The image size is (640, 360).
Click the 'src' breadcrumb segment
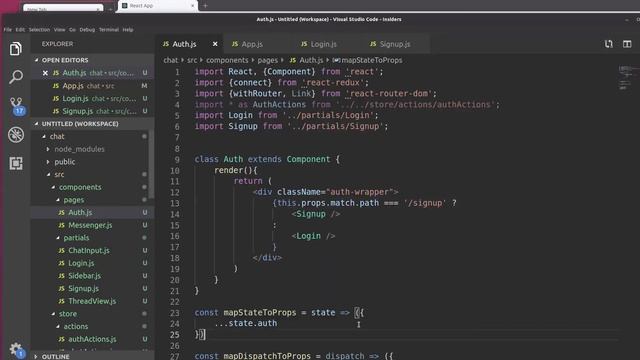click(192, 60)
